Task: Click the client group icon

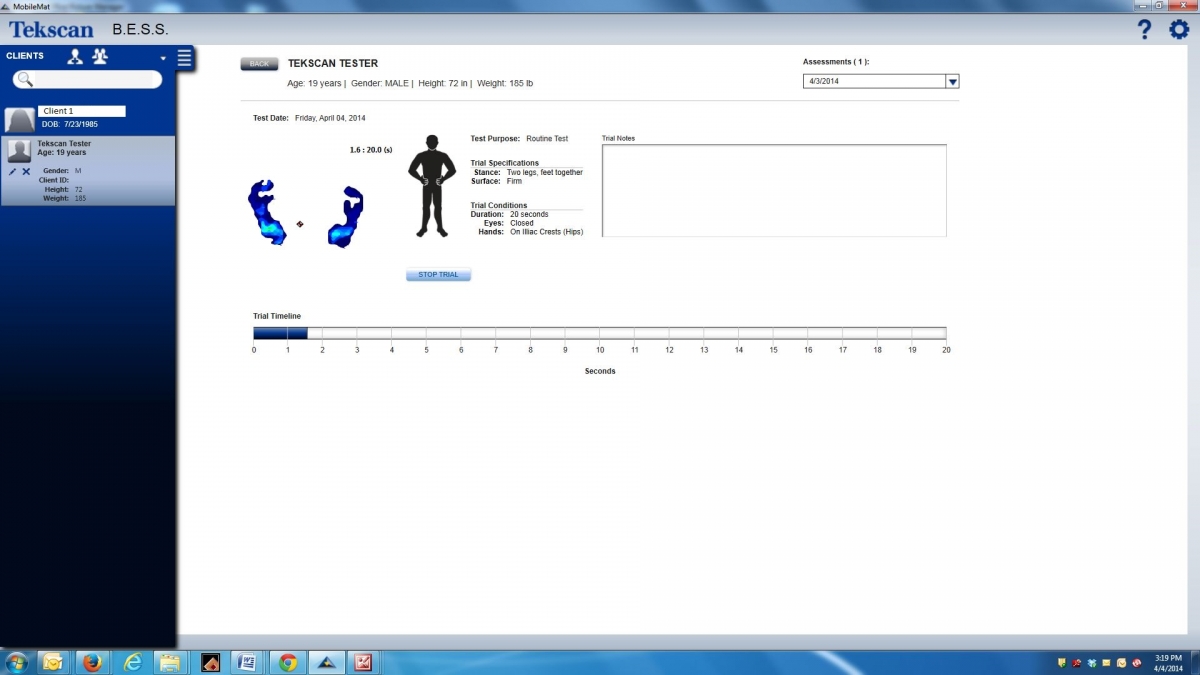Action: (x=99, y=56)
